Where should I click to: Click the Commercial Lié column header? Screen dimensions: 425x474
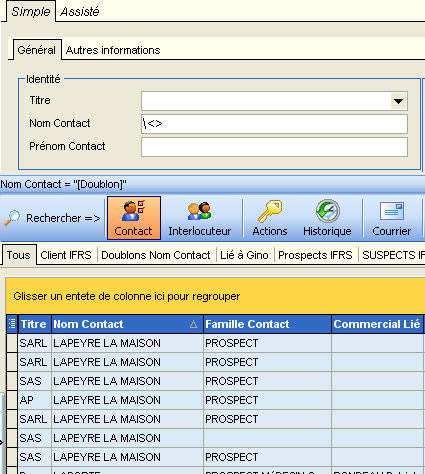point(378,324)
